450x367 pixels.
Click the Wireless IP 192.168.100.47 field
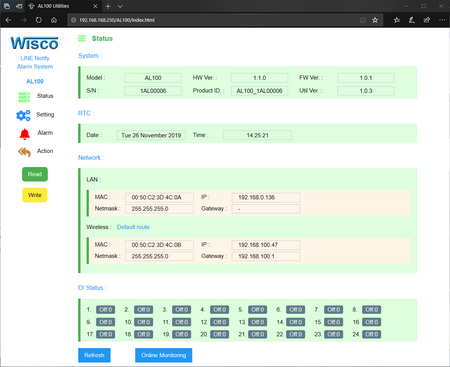(x=266, y=245)
